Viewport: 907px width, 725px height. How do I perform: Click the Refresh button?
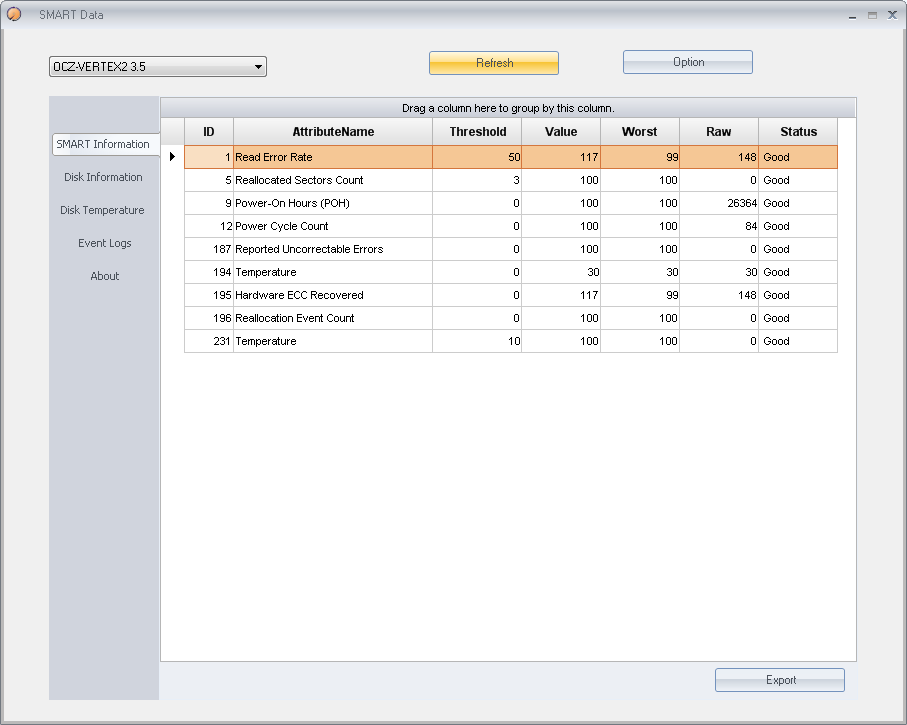point(494,63)
